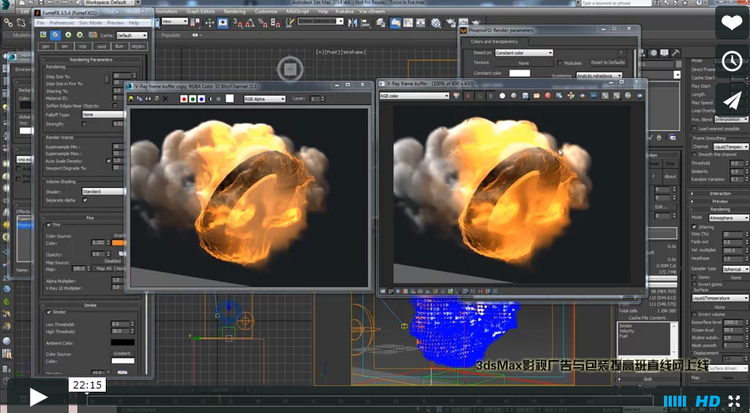Click the red clear image icon in V-Ray frame buffer

[548, 96]
